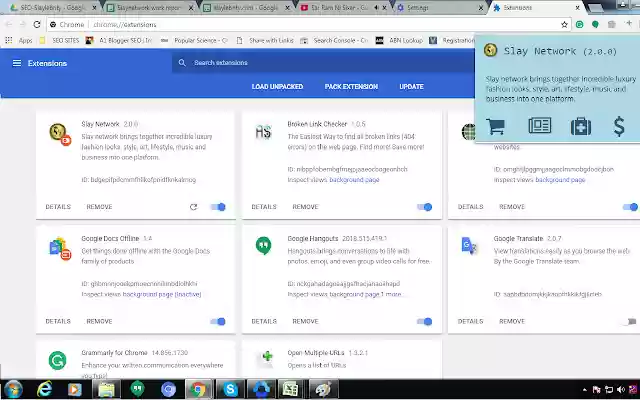Click the LOAD UNPACKED button
The height and width of the screenshot is (400, 640).
pos(277,87)
